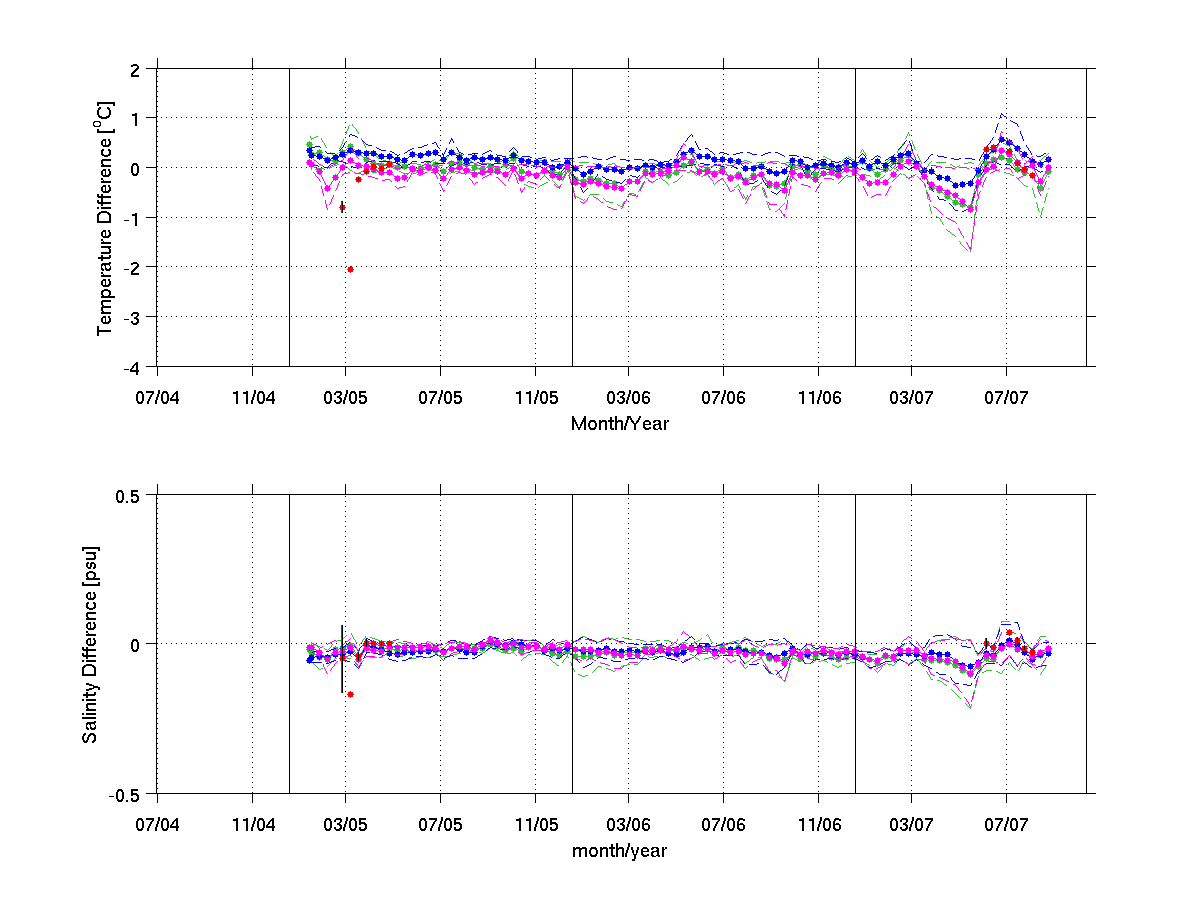Click the "11/05" date tick of the temperature plot
Image resolution: width=1200 pixels, height=900 pixels.
pos(535,398)
